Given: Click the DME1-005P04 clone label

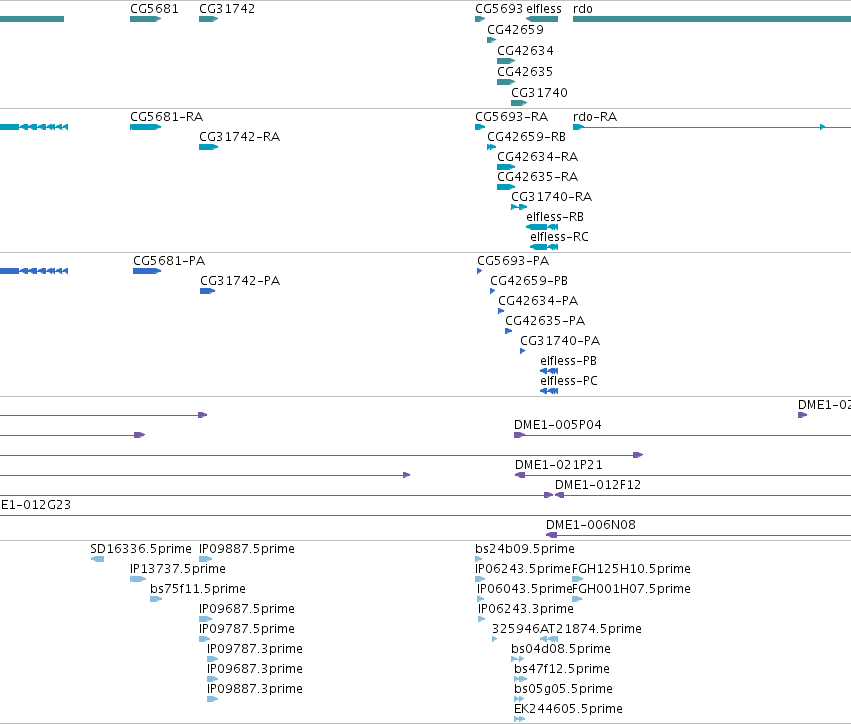Looking at the screenshot, I should 557,425.
